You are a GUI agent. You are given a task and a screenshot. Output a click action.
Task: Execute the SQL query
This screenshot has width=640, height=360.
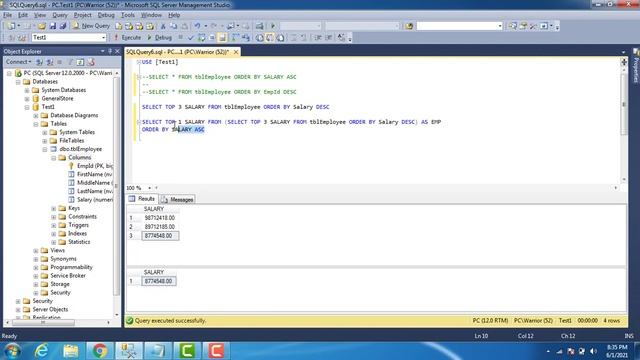[x=127, y=38]
